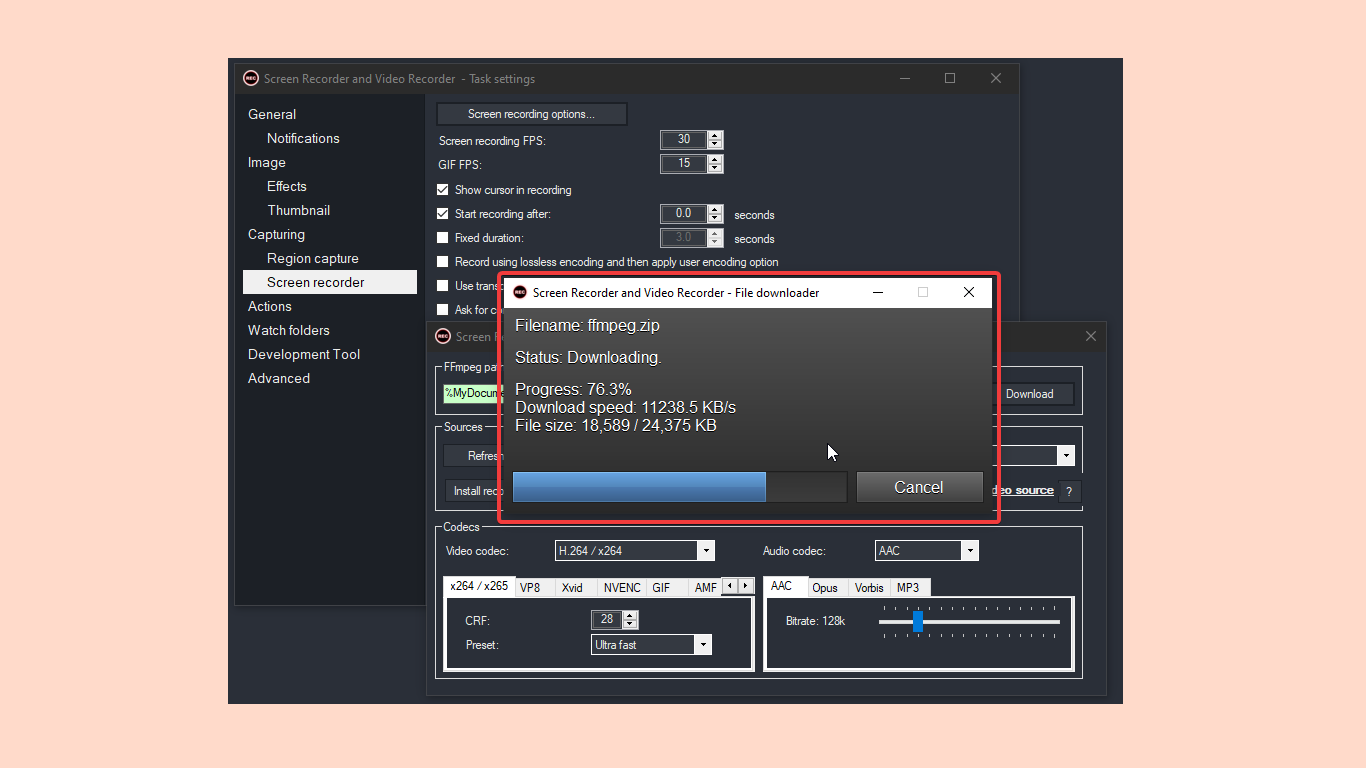1366x768 pixels.
Task: Click the REC icon in File downloader title bar
Action: [x=520, y=292]
